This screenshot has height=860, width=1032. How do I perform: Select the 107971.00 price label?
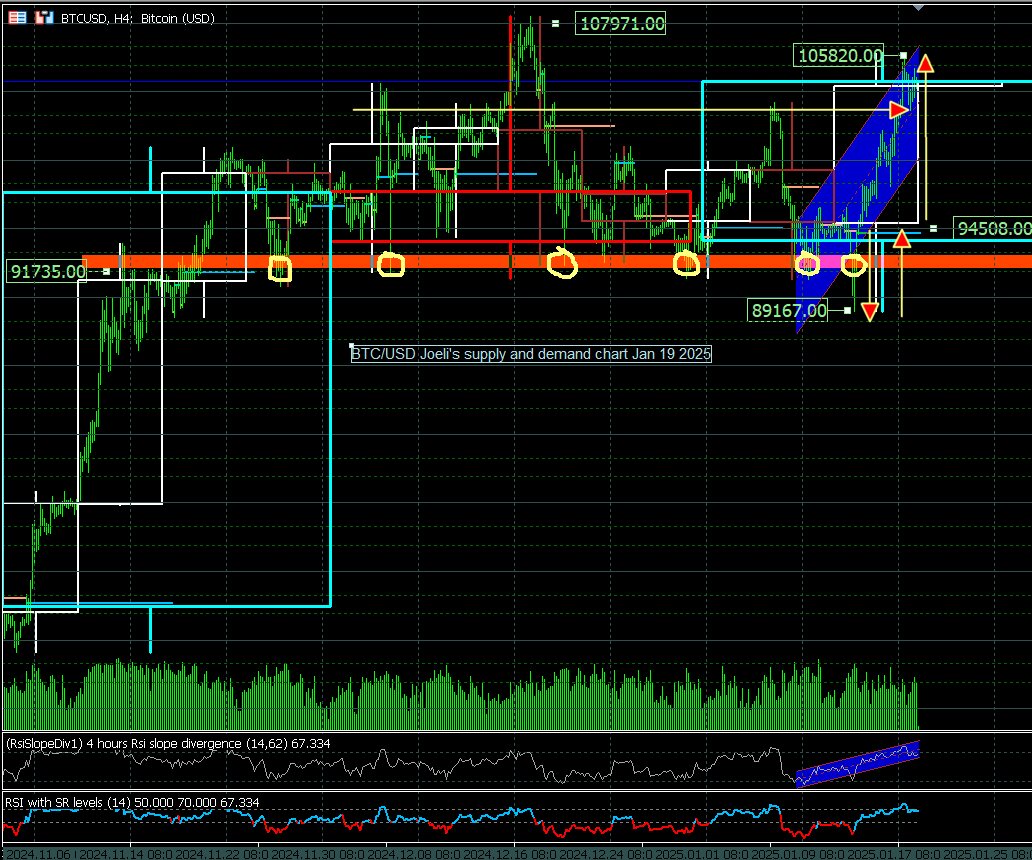621,23
